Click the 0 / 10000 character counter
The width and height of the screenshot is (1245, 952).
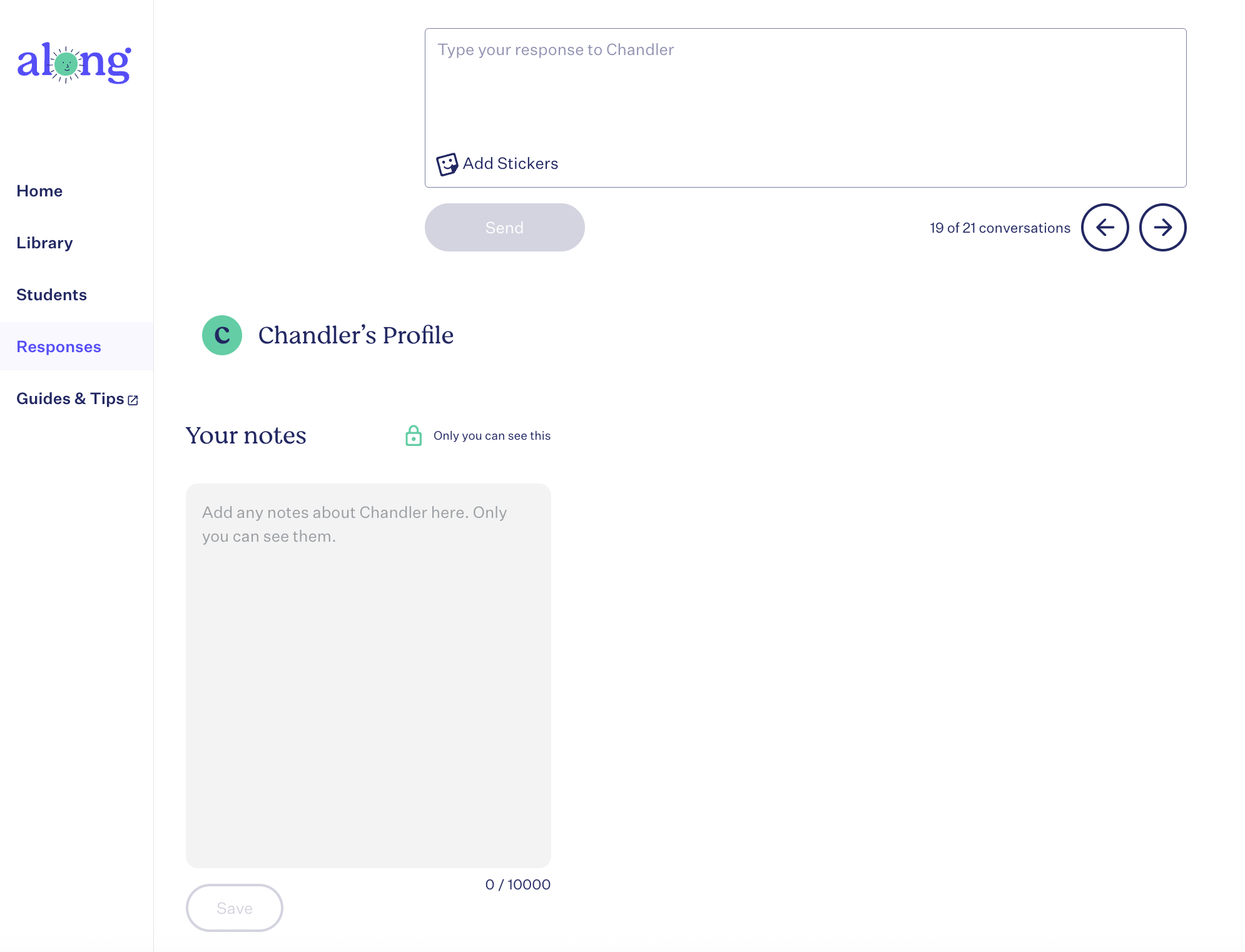coord(517,884)
